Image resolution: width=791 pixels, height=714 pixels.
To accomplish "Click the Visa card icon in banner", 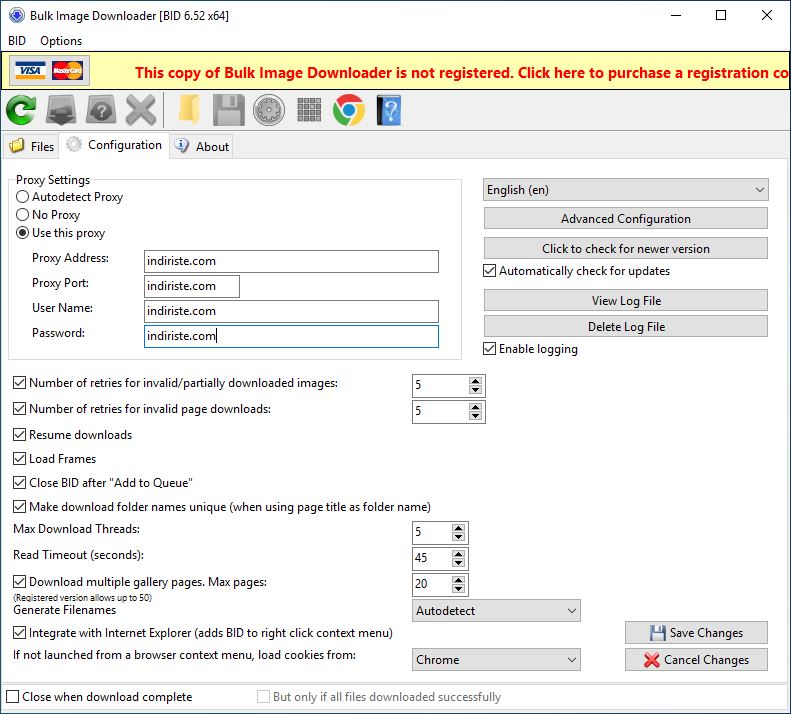I will pos(30,71).
